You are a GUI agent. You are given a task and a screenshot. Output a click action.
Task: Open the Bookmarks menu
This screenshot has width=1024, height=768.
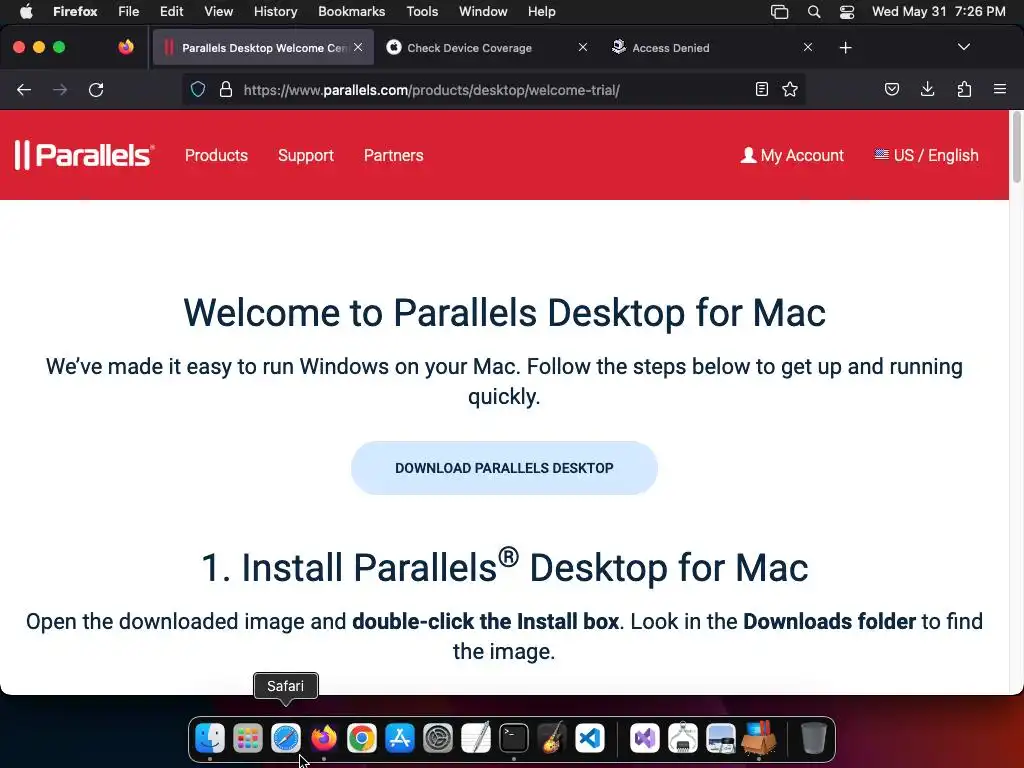pos(351,12)
